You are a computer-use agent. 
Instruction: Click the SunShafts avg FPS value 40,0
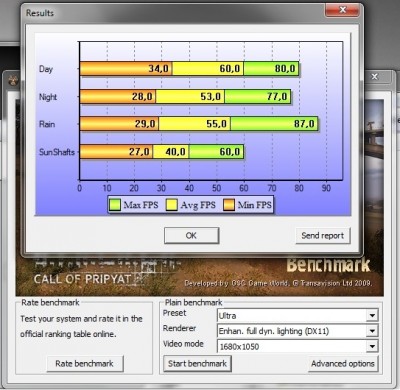coord(175,152)
